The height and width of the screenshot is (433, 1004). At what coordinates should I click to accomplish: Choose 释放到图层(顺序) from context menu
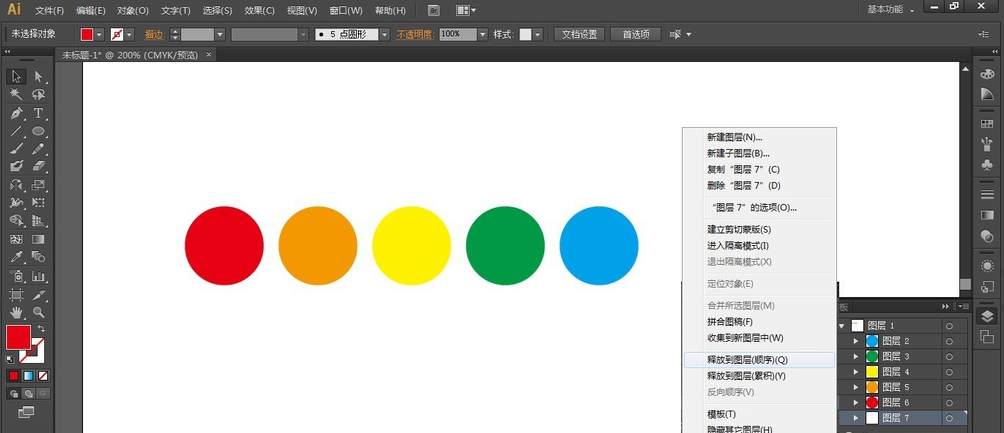[x=747, y=359]
